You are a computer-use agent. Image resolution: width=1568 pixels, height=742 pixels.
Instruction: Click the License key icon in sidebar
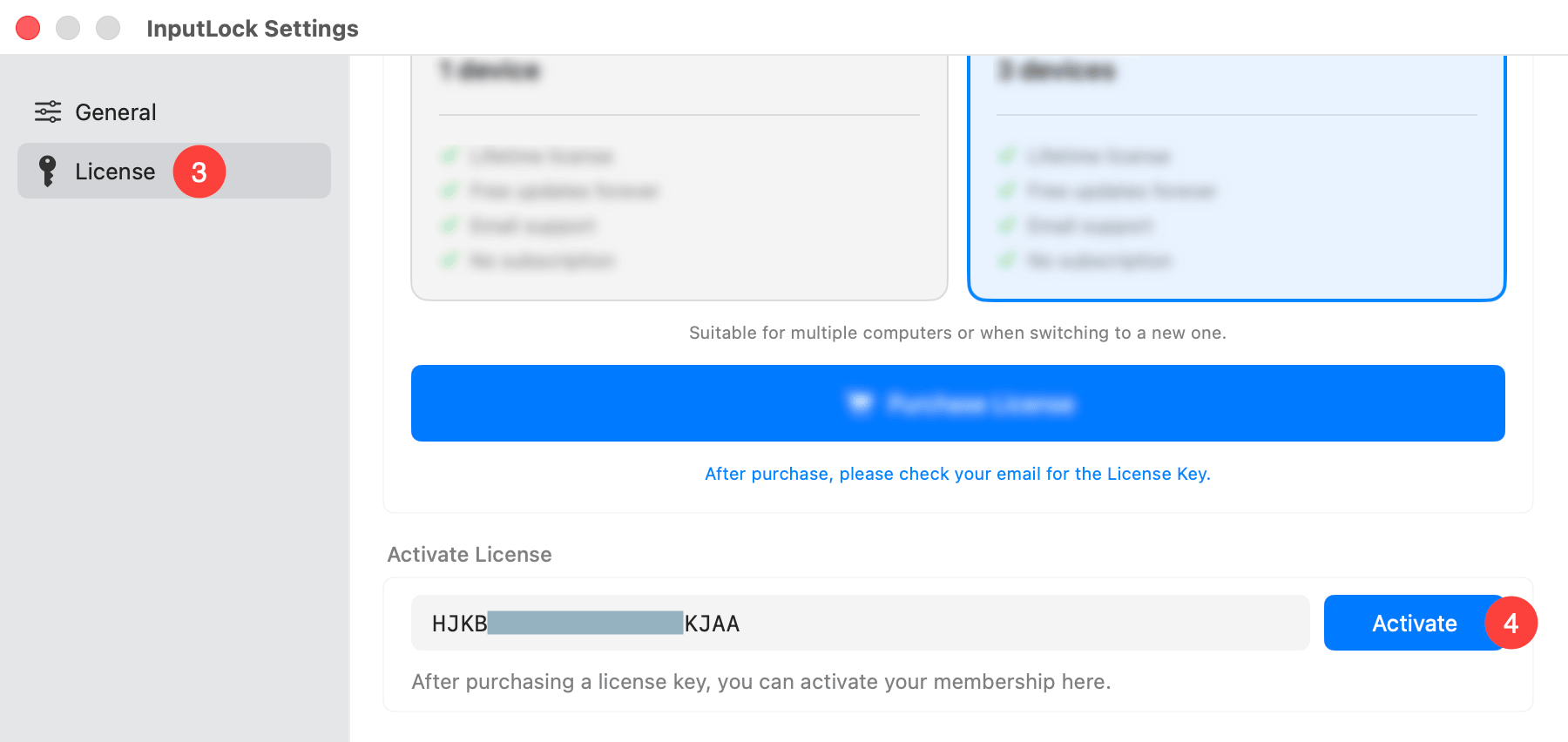point(48,172)
